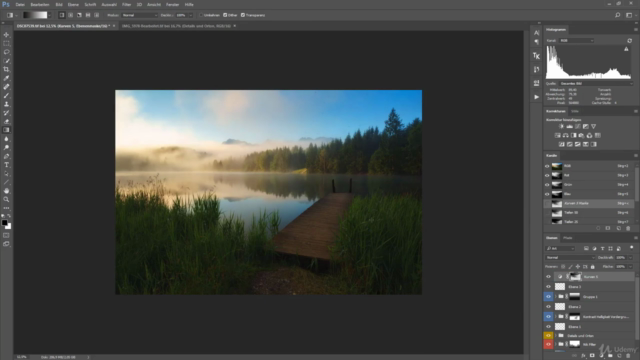This screenshot has height=360, width=640.
Task: Open the Datei menu
Action: tap(20, 4)
